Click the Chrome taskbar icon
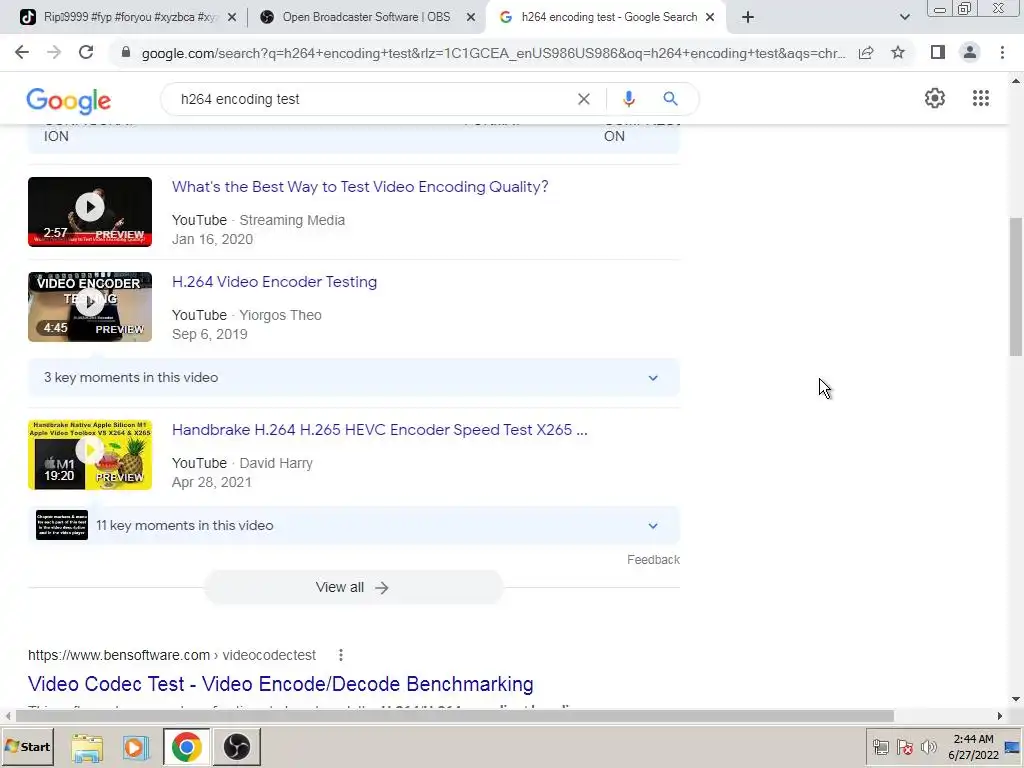 (x=187, y=747)
